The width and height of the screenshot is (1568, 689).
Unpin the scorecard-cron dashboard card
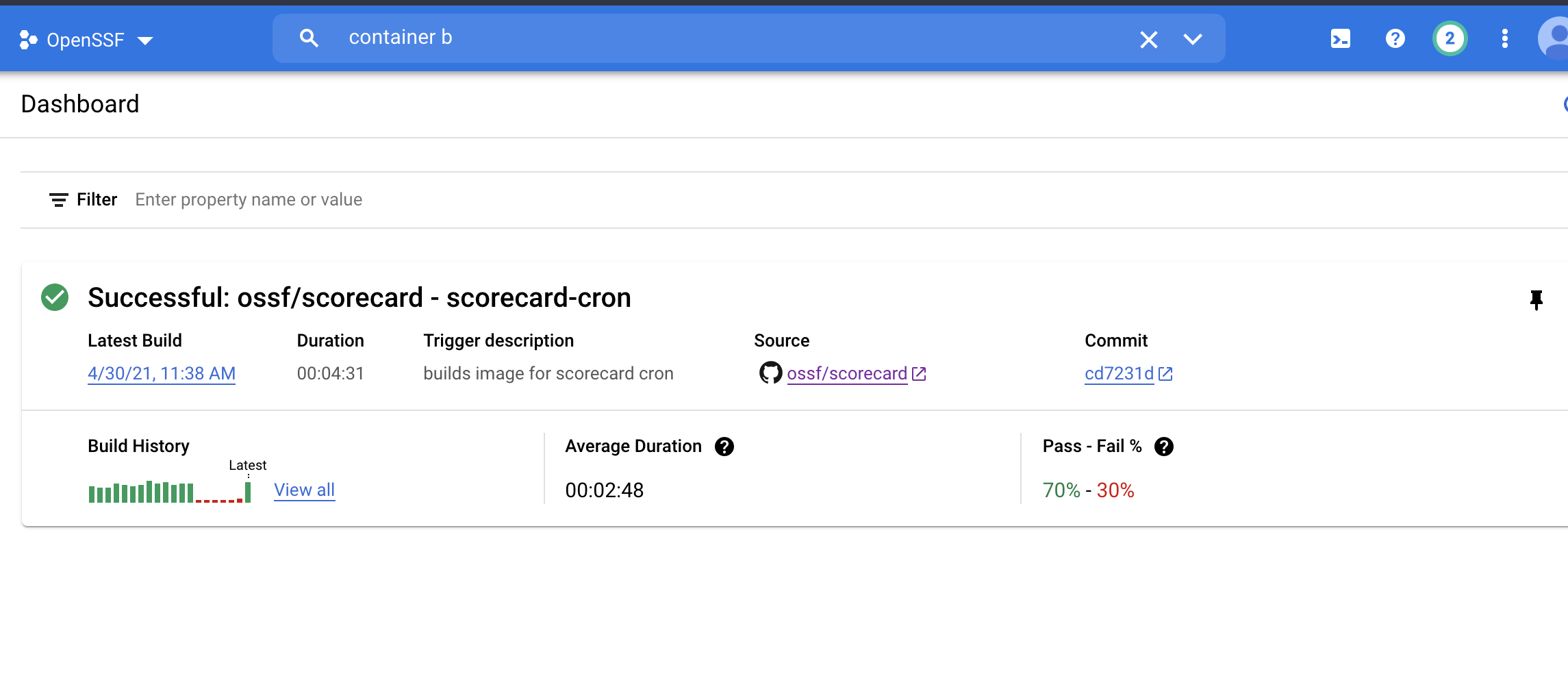(1536, 299)
